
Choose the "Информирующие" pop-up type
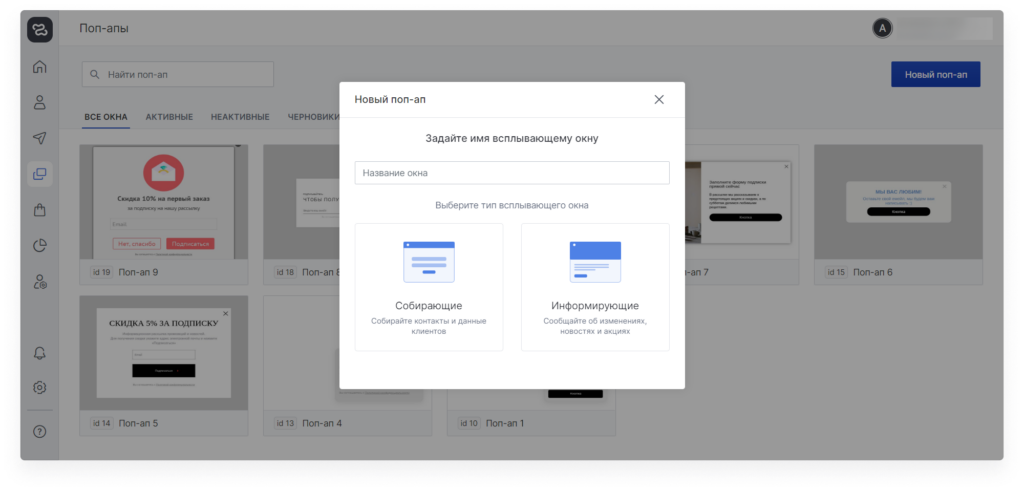595,287
